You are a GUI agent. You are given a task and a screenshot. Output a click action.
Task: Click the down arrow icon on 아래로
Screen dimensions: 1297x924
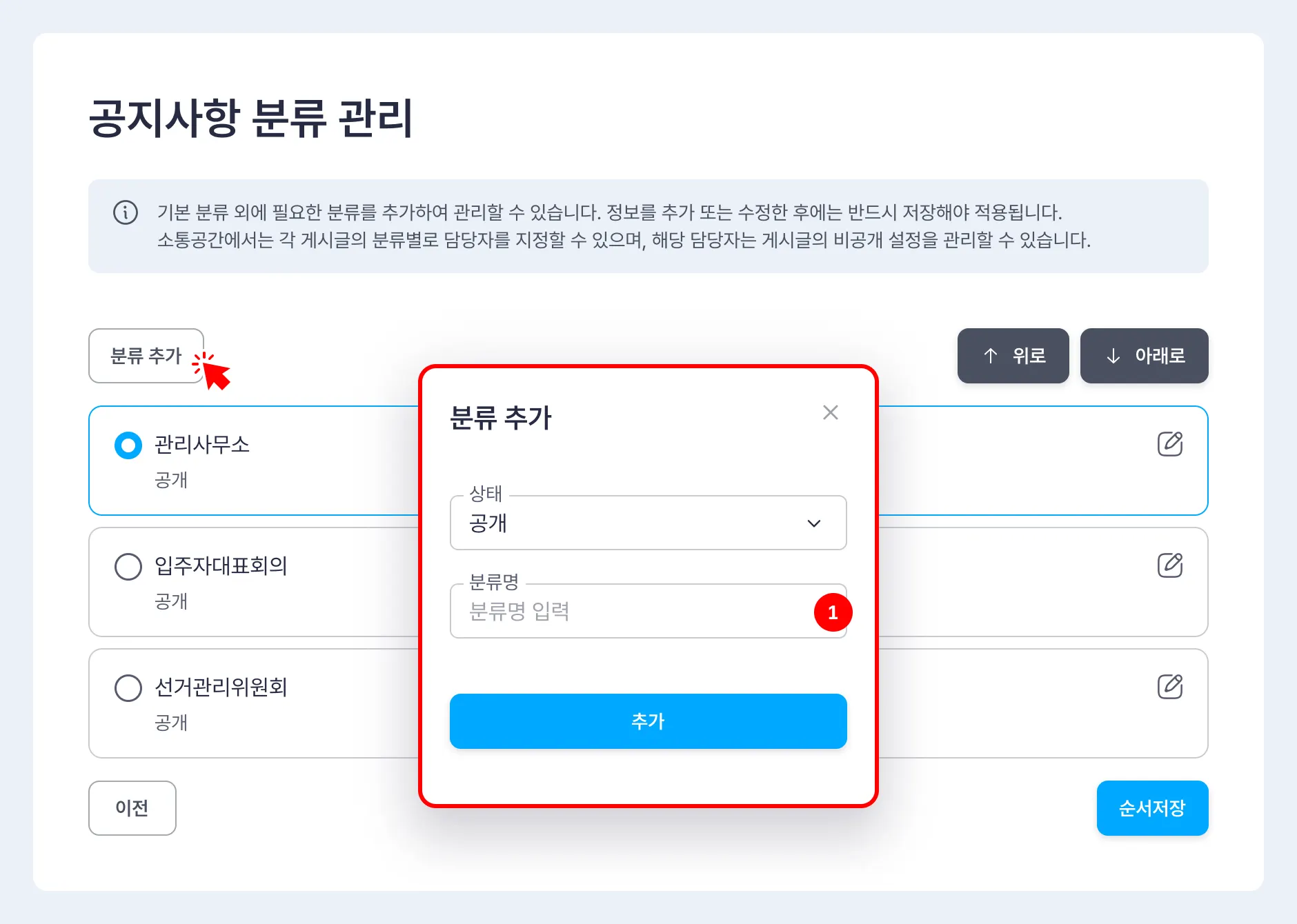click(x=1113, y=356)
